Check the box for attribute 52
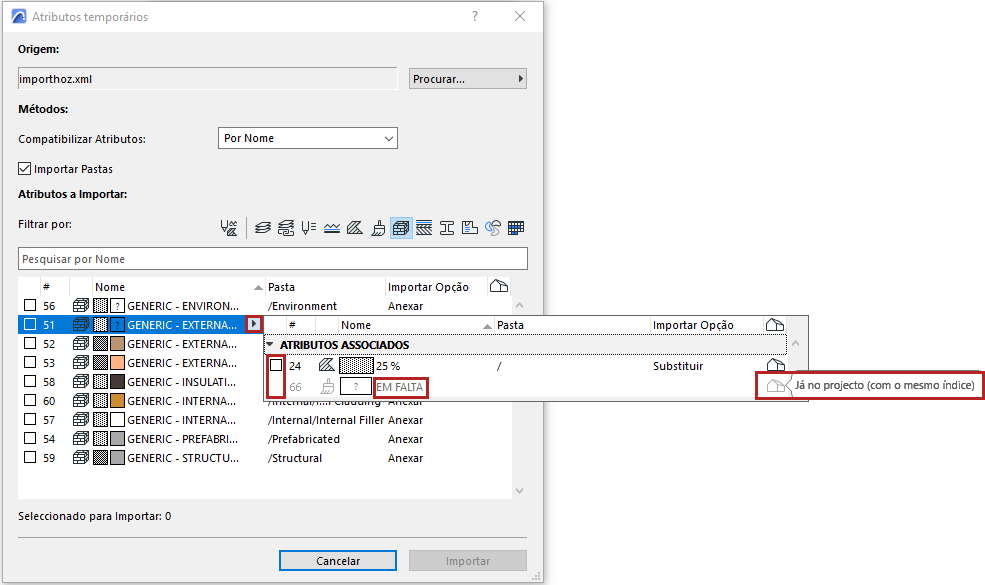 (30, 343)
